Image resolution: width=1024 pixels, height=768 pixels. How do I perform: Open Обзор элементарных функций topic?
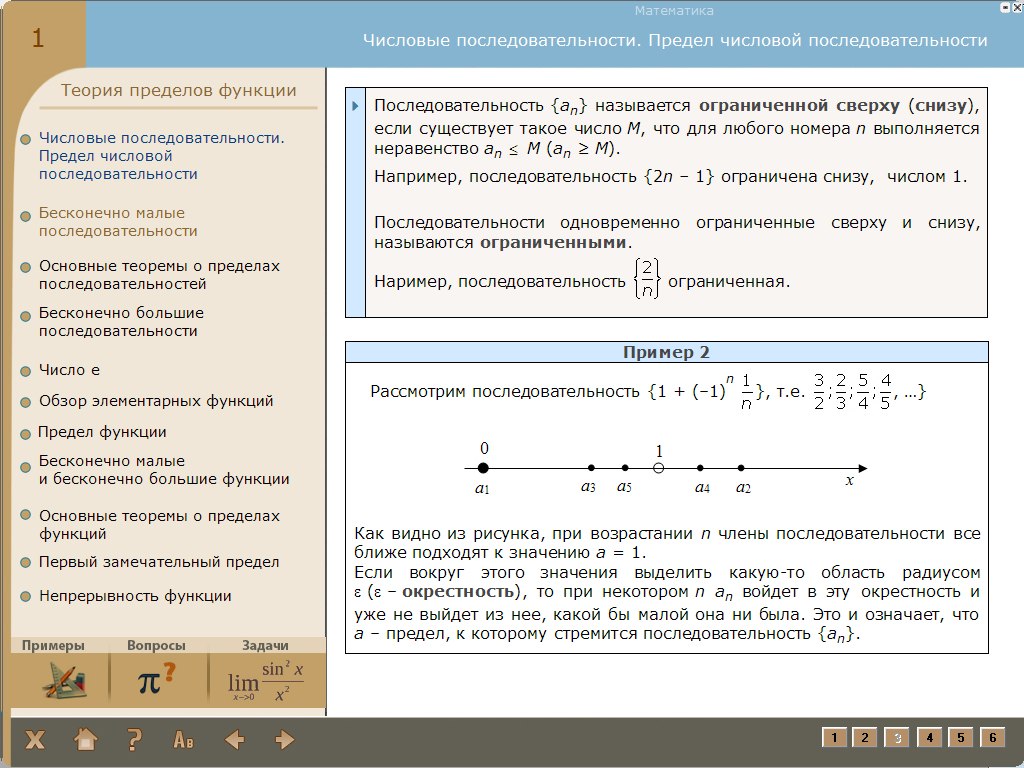(x=156, y=401)
